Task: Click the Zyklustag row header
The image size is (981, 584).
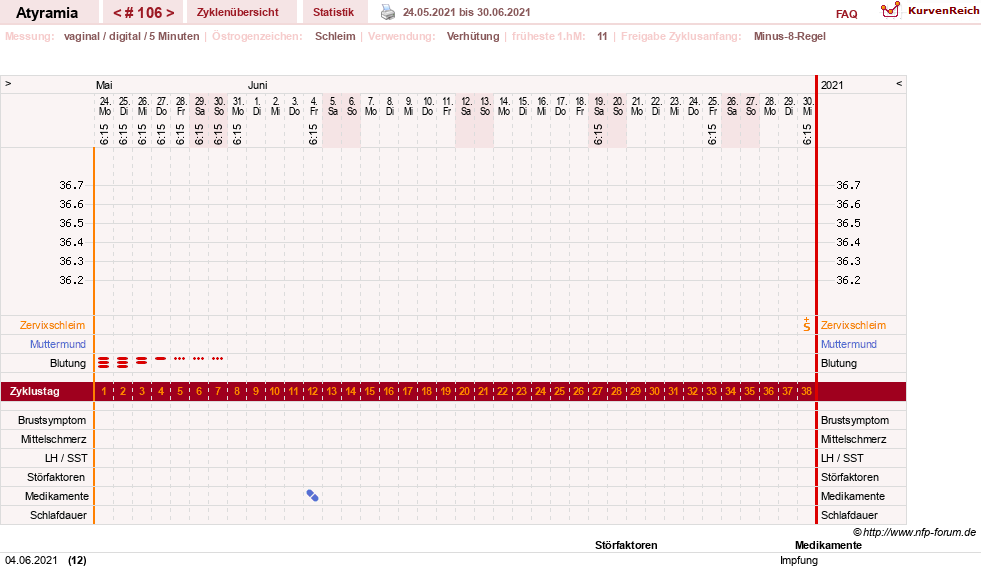Action: [35, 391]
